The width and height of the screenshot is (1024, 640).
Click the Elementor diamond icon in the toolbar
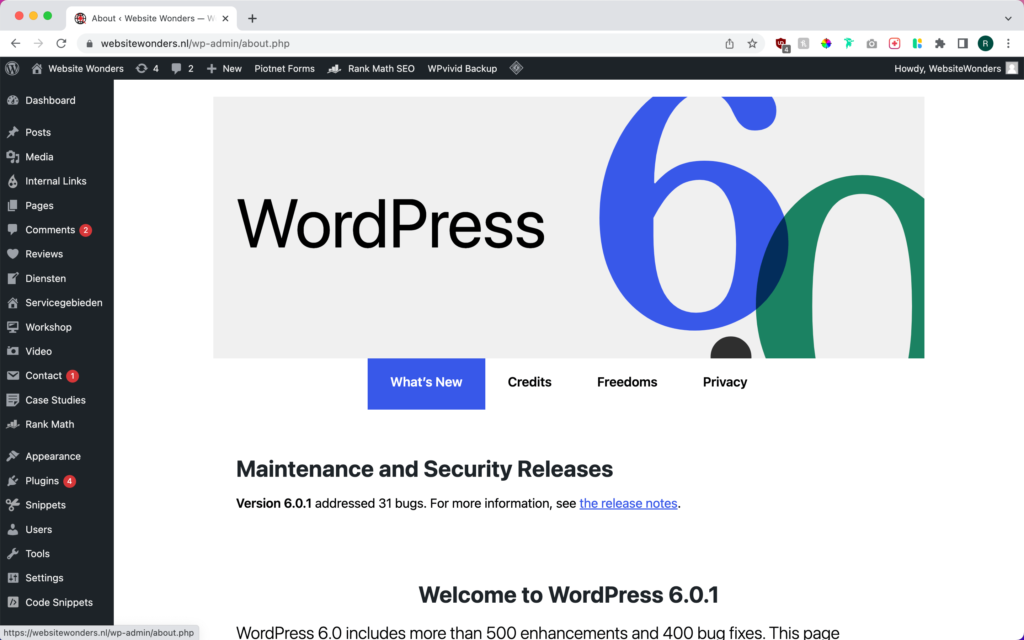(x=516, y=68)
